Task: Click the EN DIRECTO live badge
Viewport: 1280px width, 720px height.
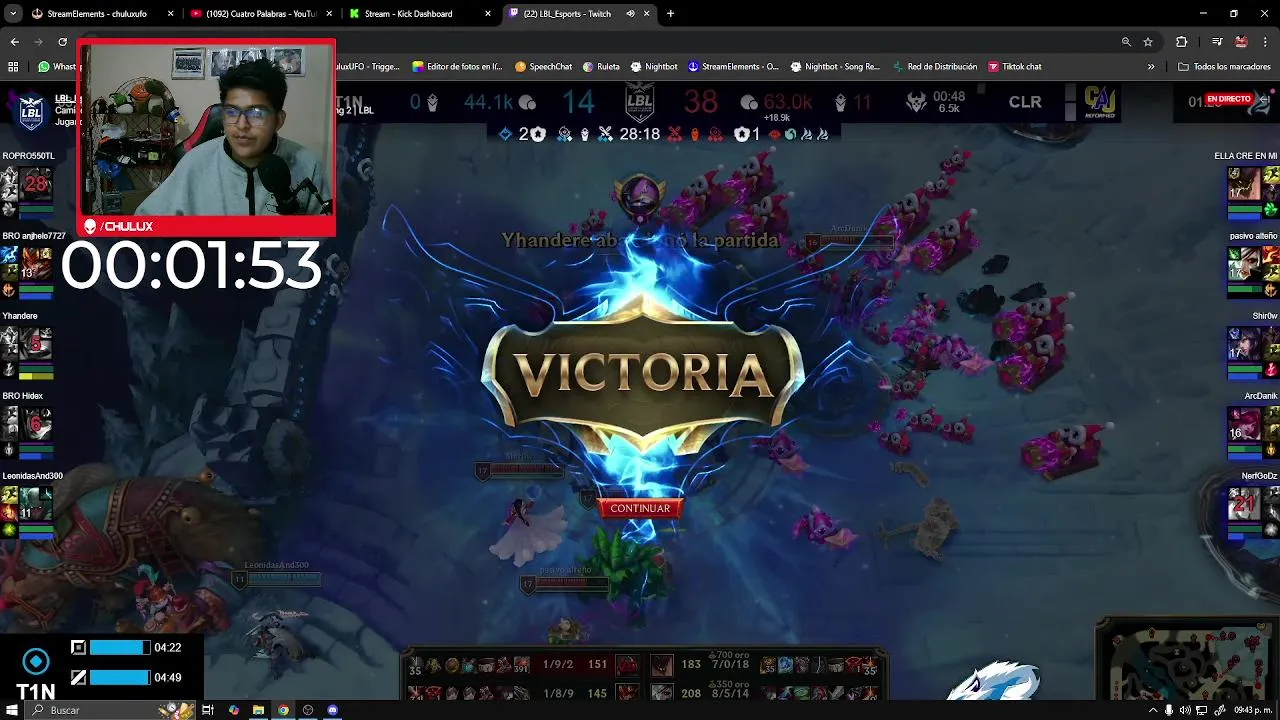Action: click(1228, 99)
